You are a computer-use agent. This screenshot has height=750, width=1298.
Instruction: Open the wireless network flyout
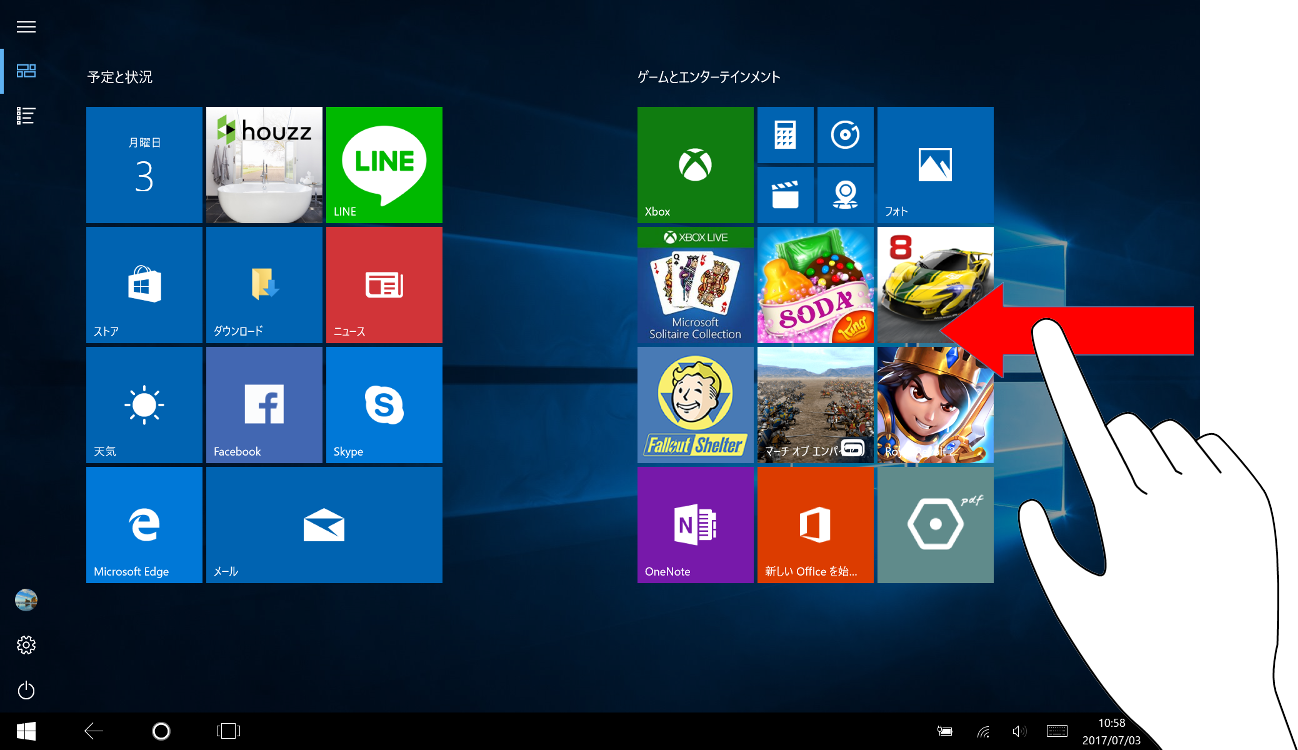[984, 732]
